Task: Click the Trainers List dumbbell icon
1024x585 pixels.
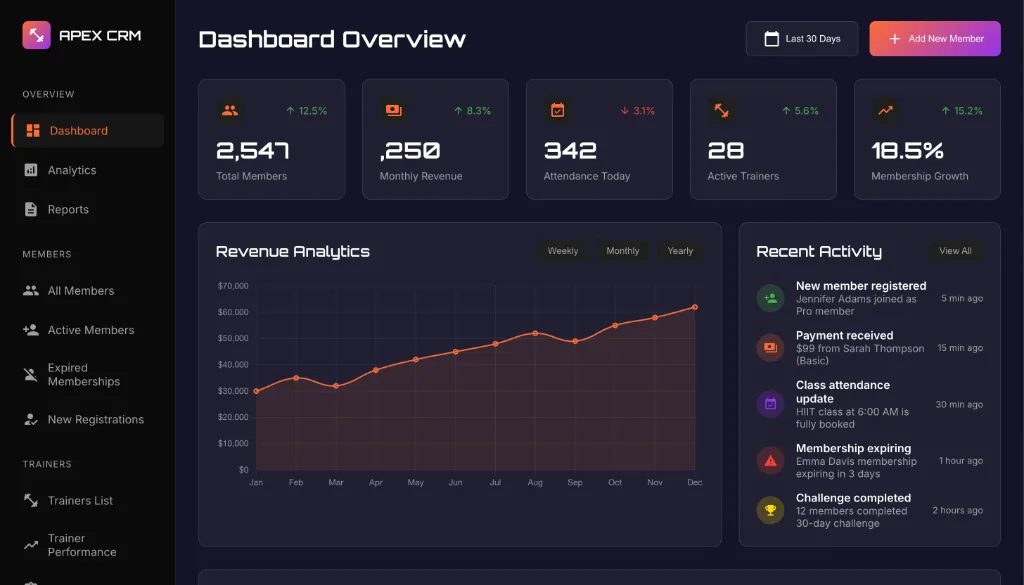Action: 31,500
